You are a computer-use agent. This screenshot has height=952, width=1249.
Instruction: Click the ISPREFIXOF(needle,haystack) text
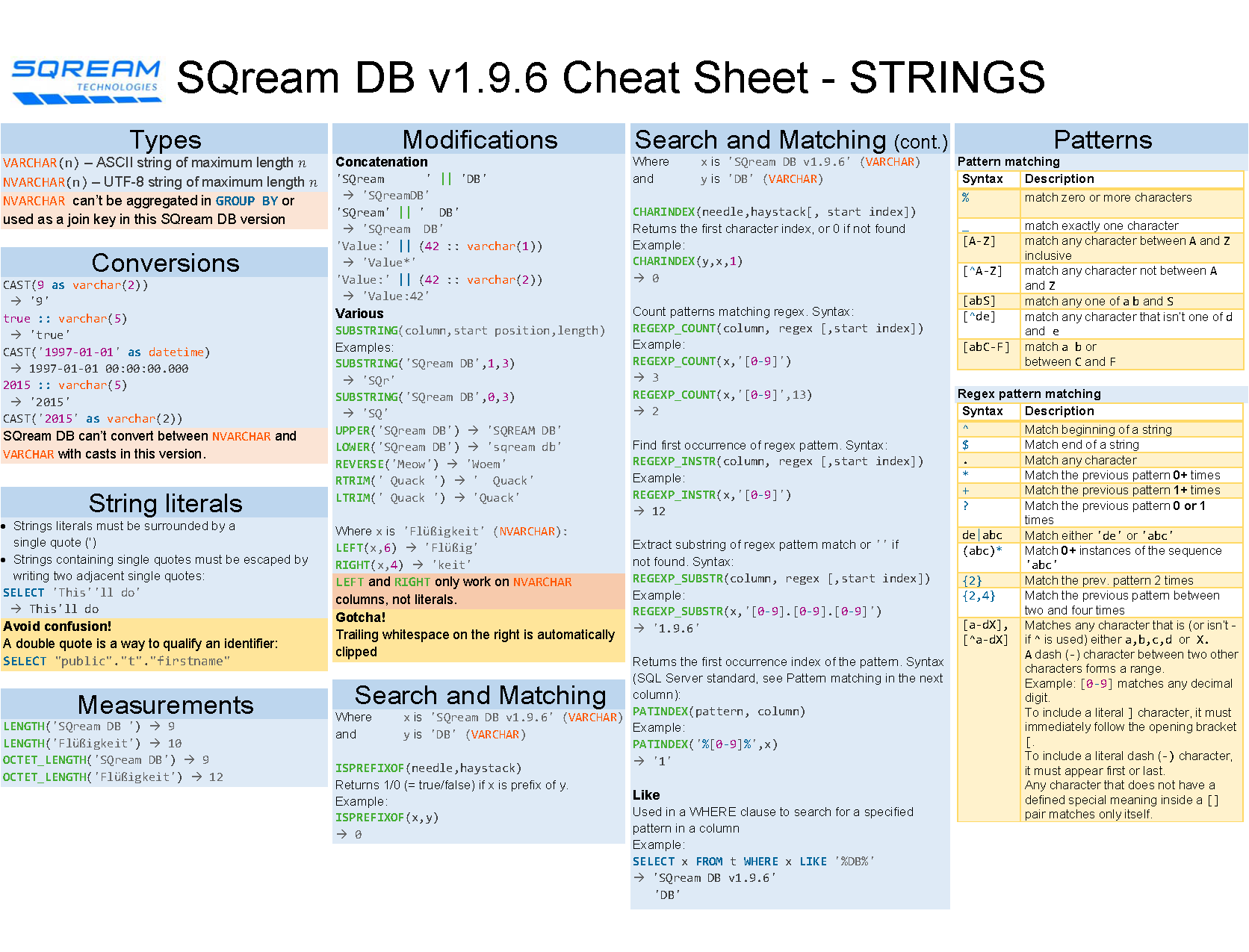pos(428,768)
